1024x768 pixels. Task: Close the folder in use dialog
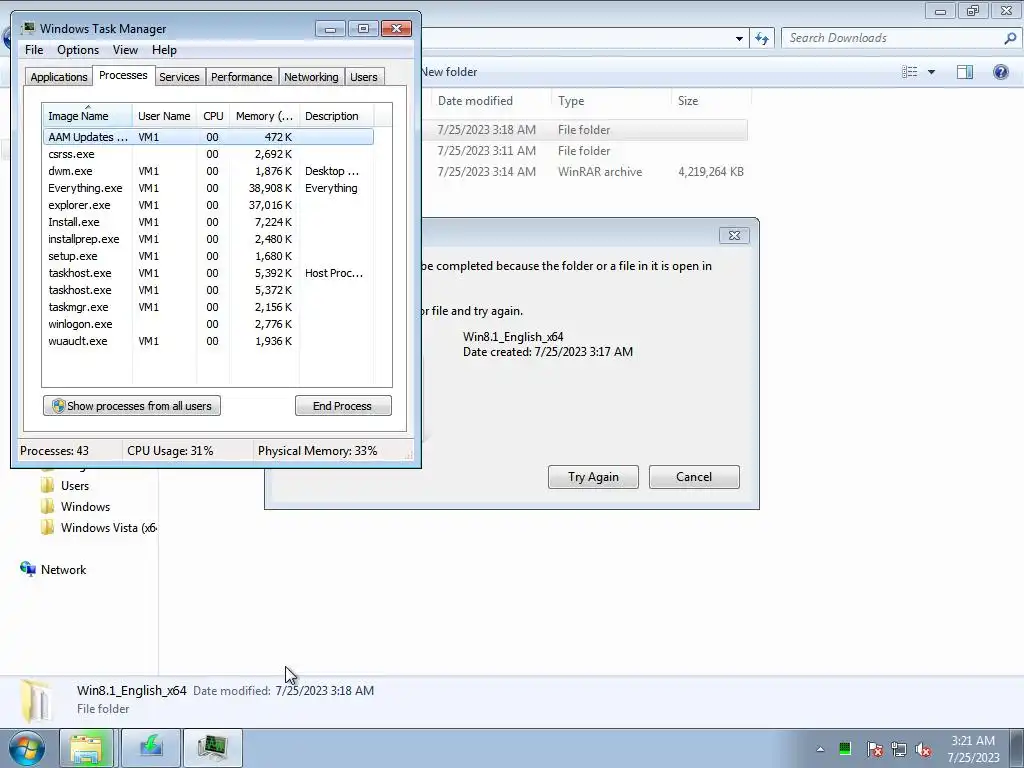(x=734, y=236)
